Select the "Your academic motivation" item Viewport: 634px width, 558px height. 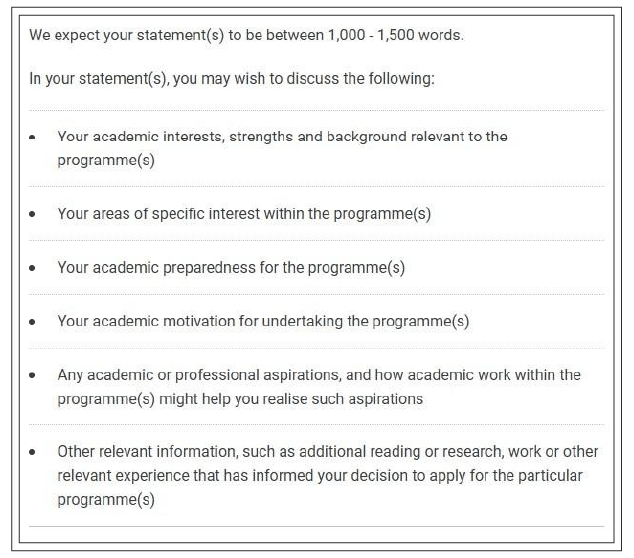coord(263,322)
